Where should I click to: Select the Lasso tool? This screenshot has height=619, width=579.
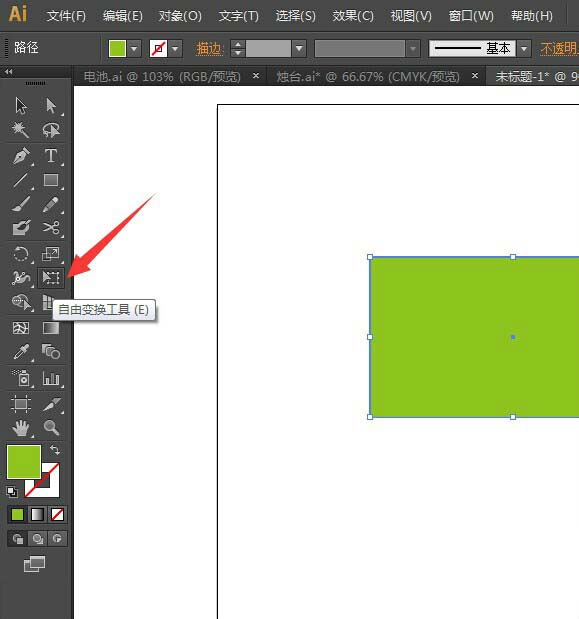(x=51, y=129)
